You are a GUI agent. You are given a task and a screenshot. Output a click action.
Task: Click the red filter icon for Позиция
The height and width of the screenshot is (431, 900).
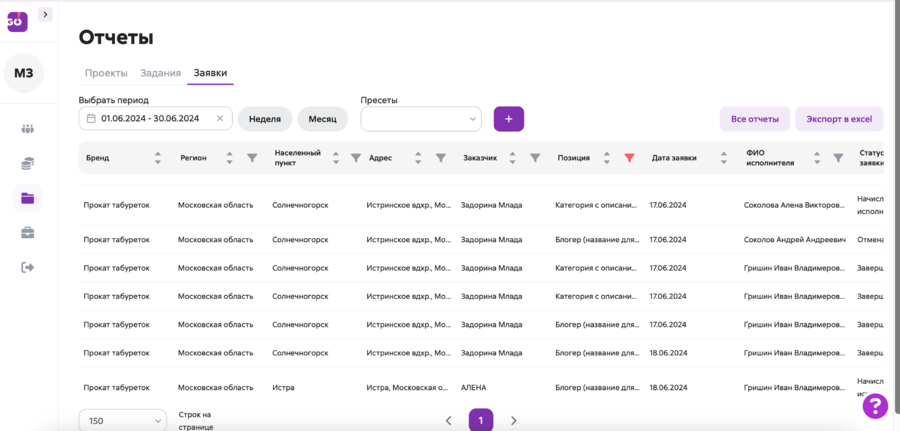tap(629, 158)
